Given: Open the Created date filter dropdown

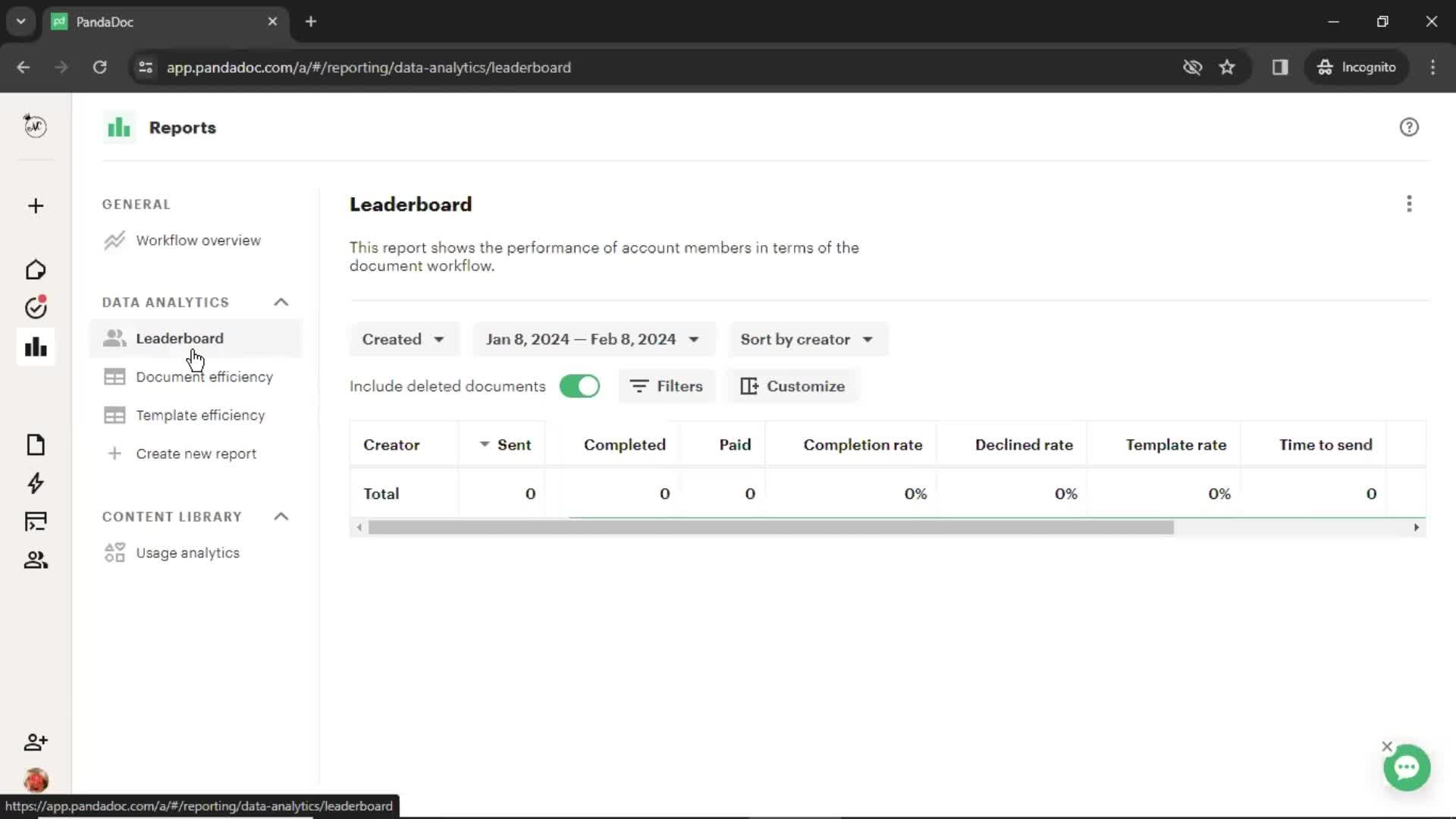Looking at the screenshot, I should (x=401, y=338).
